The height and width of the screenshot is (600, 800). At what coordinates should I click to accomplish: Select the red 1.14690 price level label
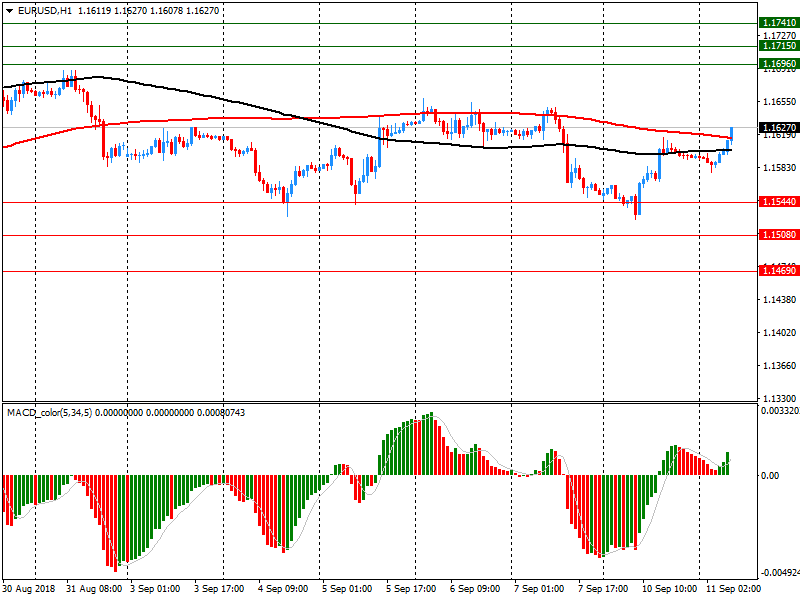tap(779, 271)
